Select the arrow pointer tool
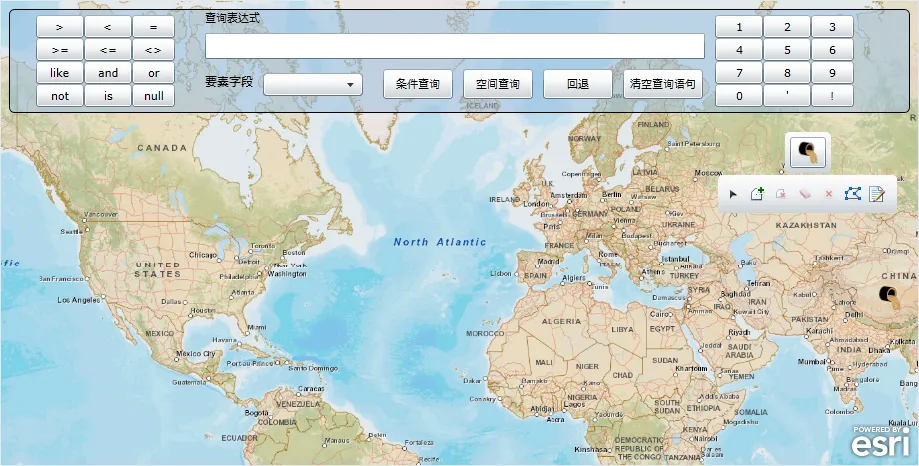 (x=733, y=194)
